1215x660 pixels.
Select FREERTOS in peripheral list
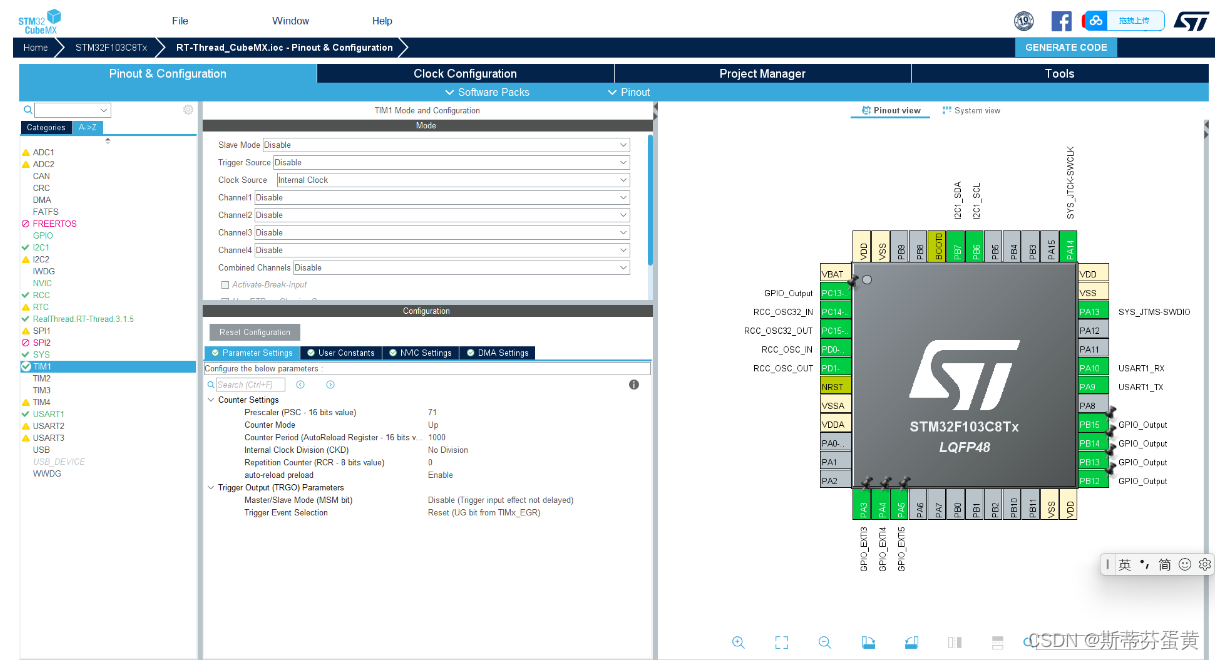(54, 224)
